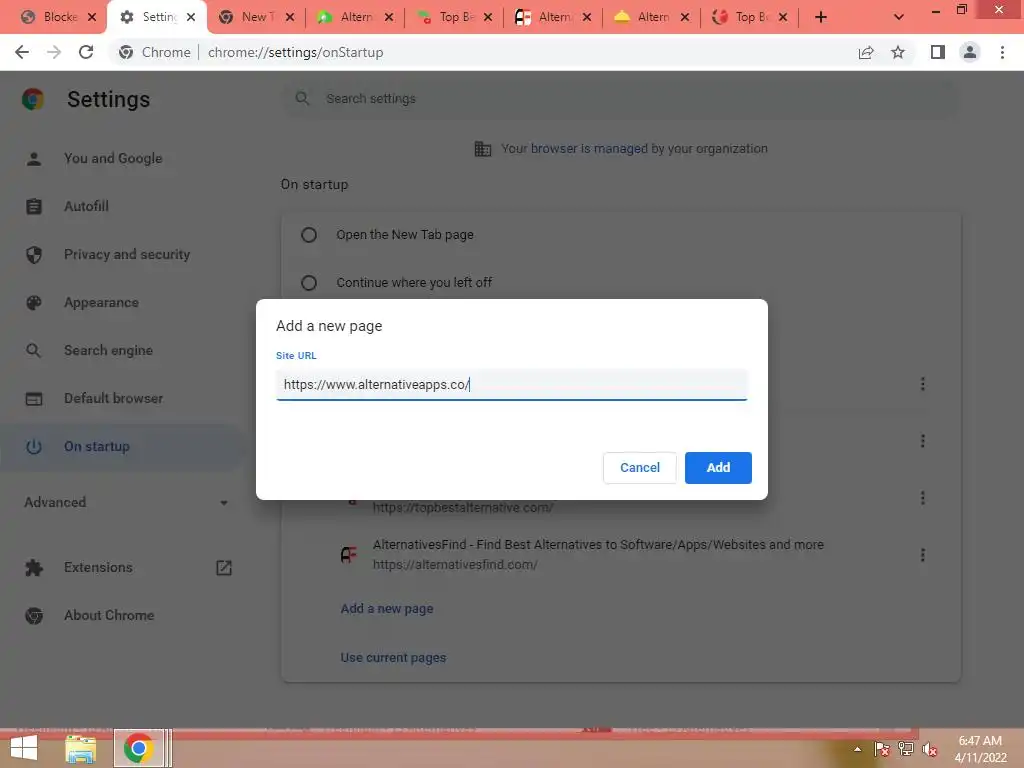Reload the current page
The image size is (1024, 768).
pos(86,52)
